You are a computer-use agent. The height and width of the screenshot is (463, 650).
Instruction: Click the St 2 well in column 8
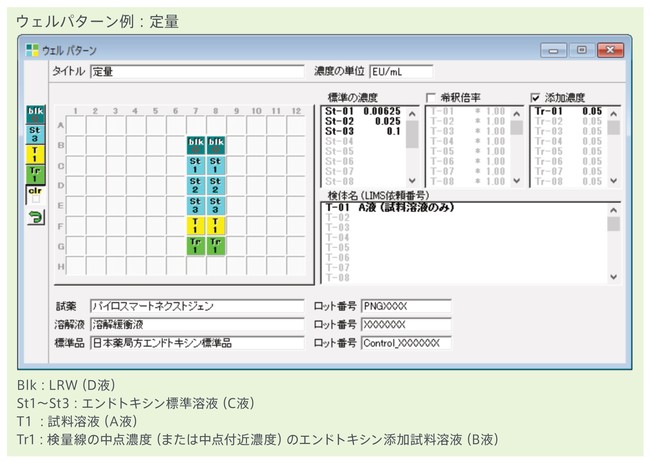point(216,185)
